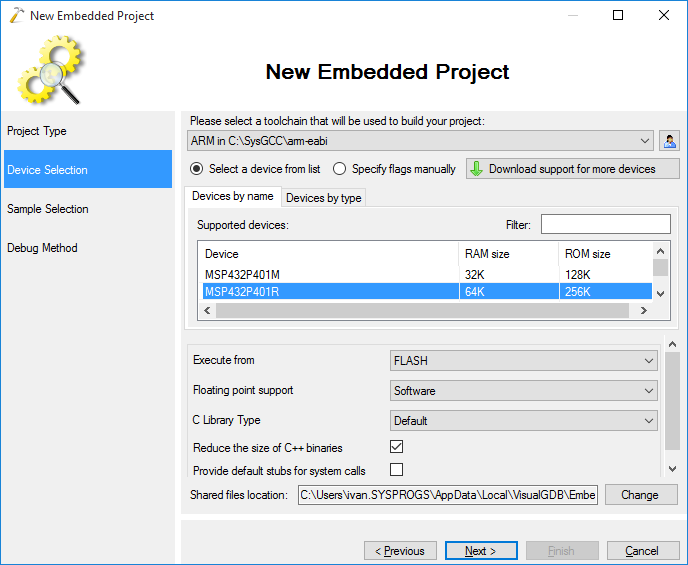Maximize the New Embedded Project window
This screenshot has height=565, width=688.
pyautogui.click(x=618, y=15)
